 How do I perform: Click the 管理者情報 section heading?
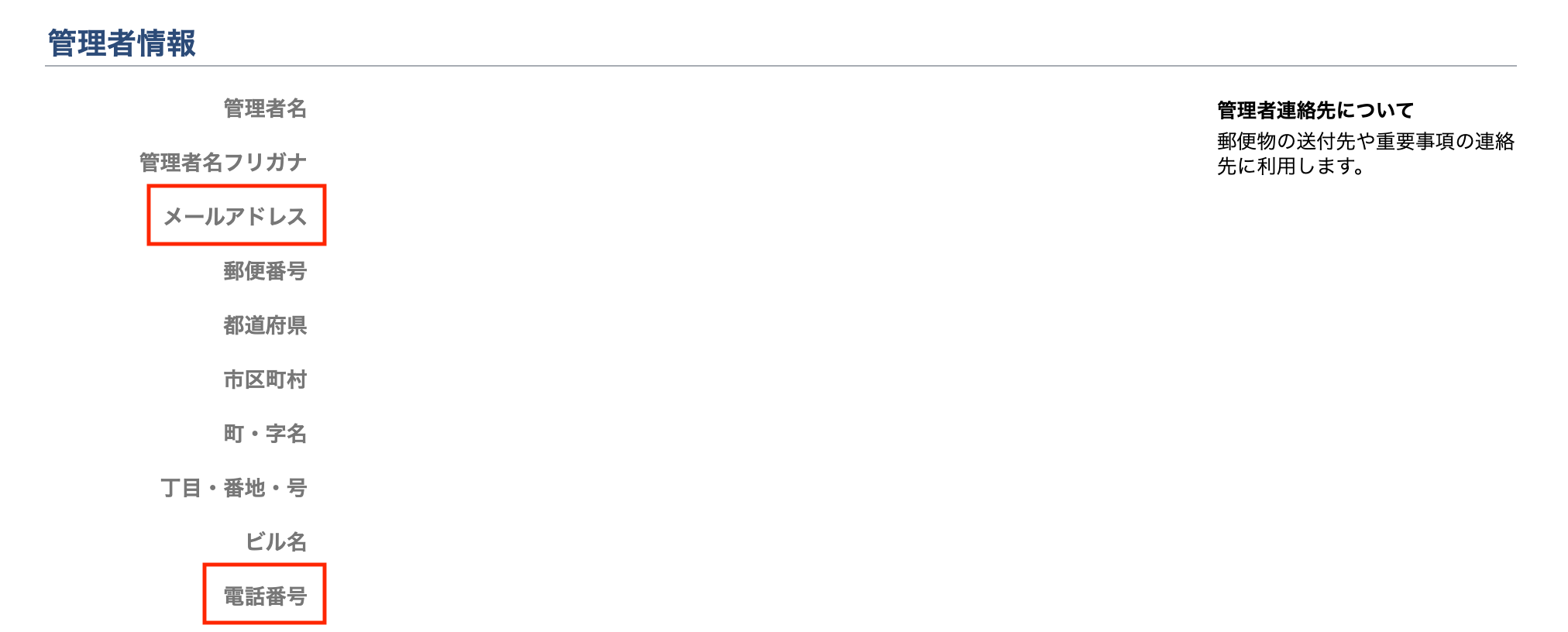122,43
